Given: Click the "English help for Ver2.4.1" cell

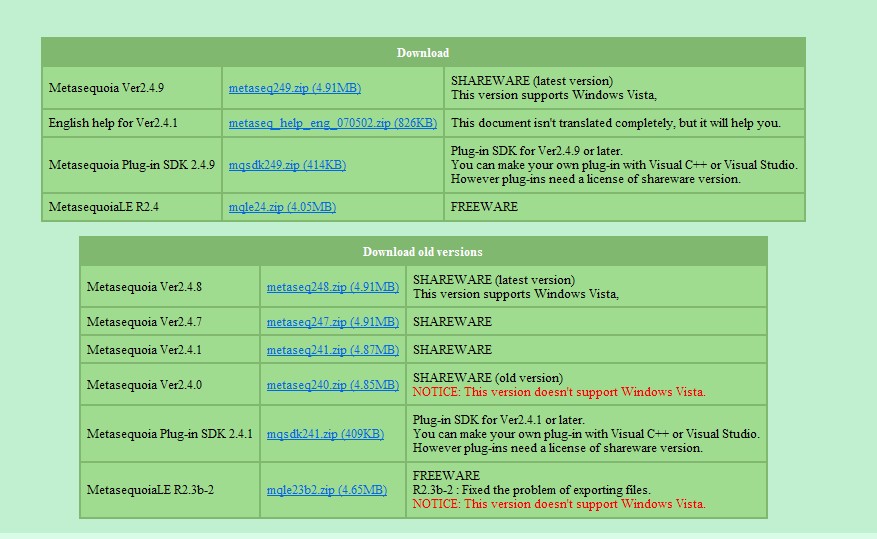Looking at the screenshot, I should [x=113, y=123].
